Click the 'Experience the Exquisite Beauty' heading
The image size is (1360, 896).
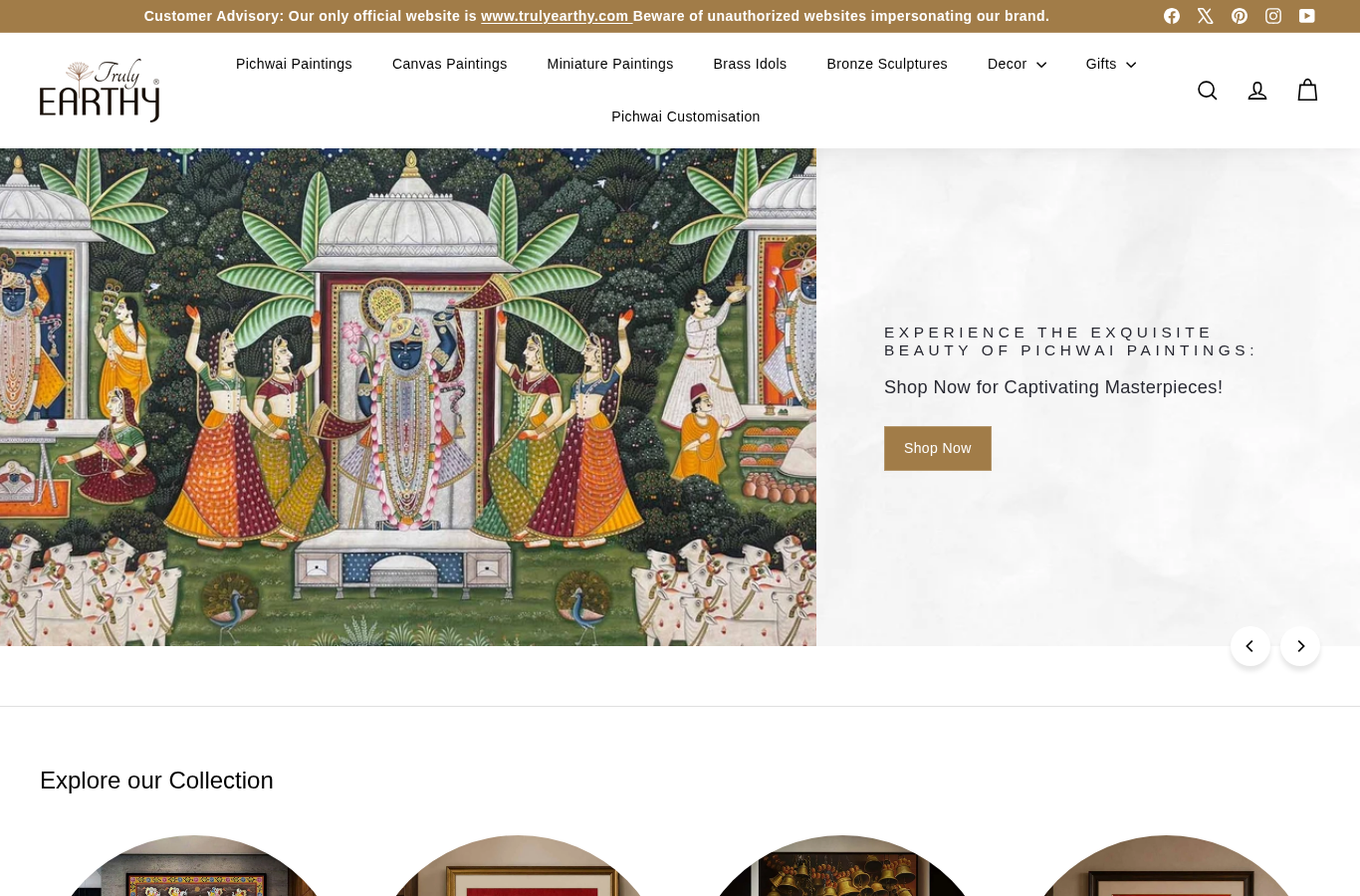tap(1070, 341)
